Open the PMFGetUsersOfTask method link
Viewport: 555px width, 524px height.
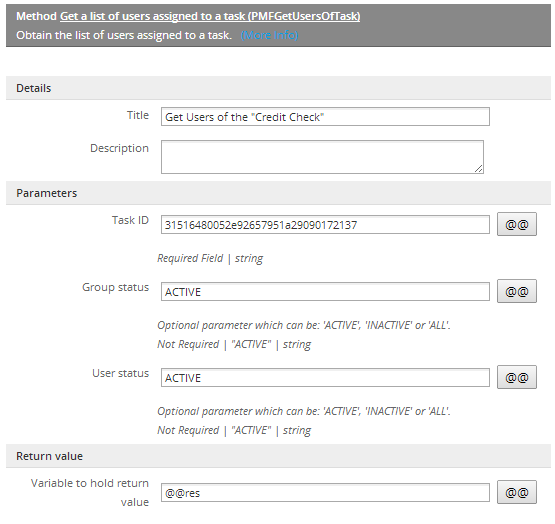coord(210,16)
